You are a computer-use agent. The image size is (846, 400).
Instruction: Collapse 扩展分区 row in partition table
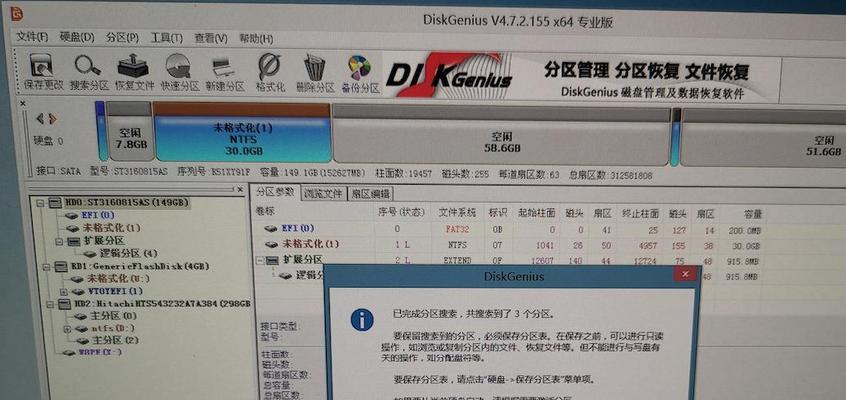[260, 260]
